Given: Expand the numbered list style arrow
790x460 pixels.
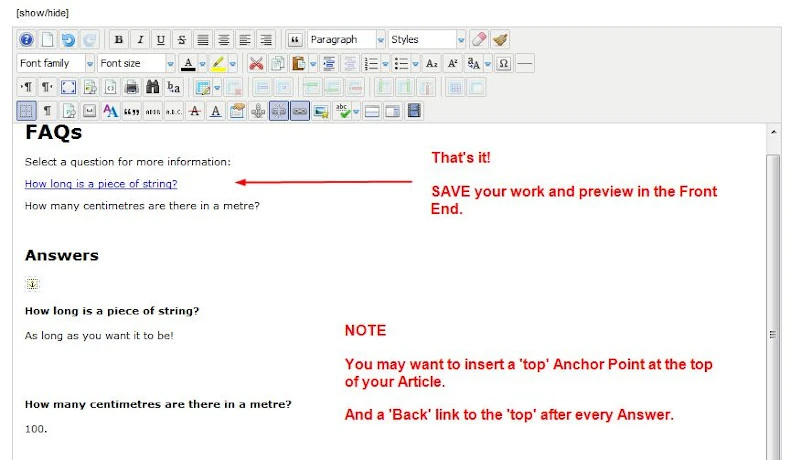Looking at the screenshot, I should [x=385, y=64].
